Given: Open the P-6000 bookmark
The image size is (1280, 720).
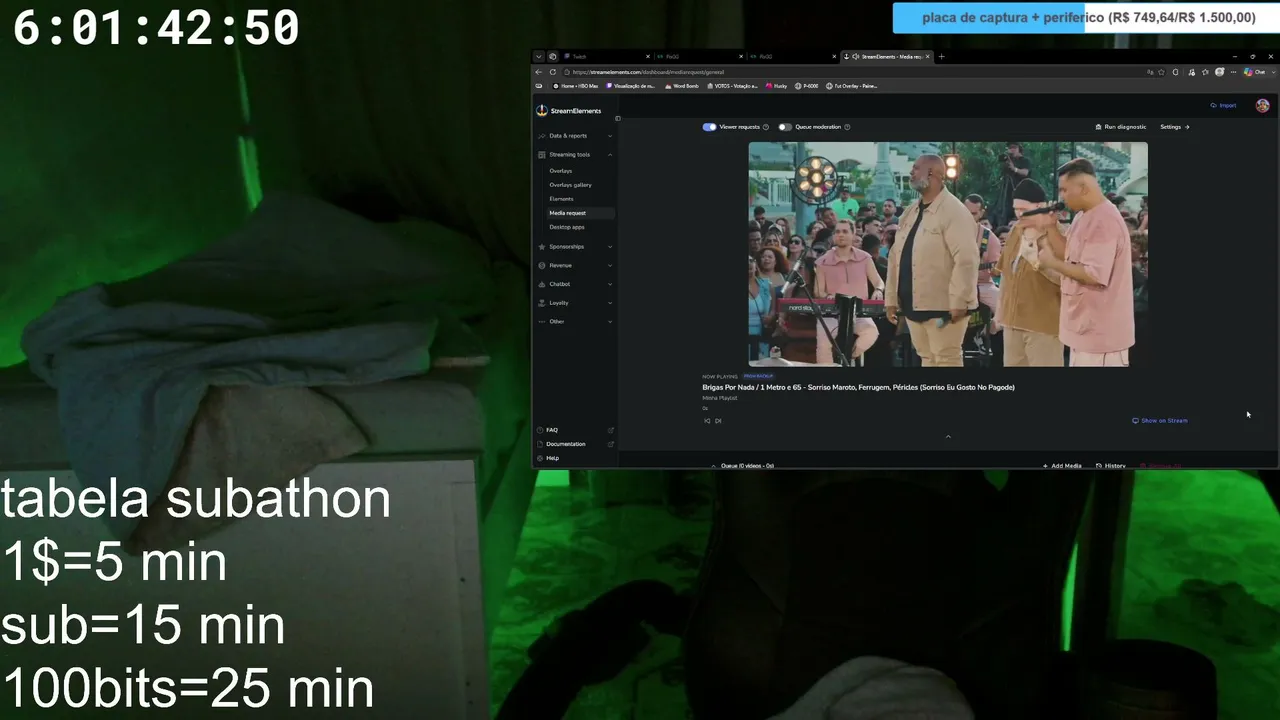Looking at the screenshot, I should click(806, 86).
